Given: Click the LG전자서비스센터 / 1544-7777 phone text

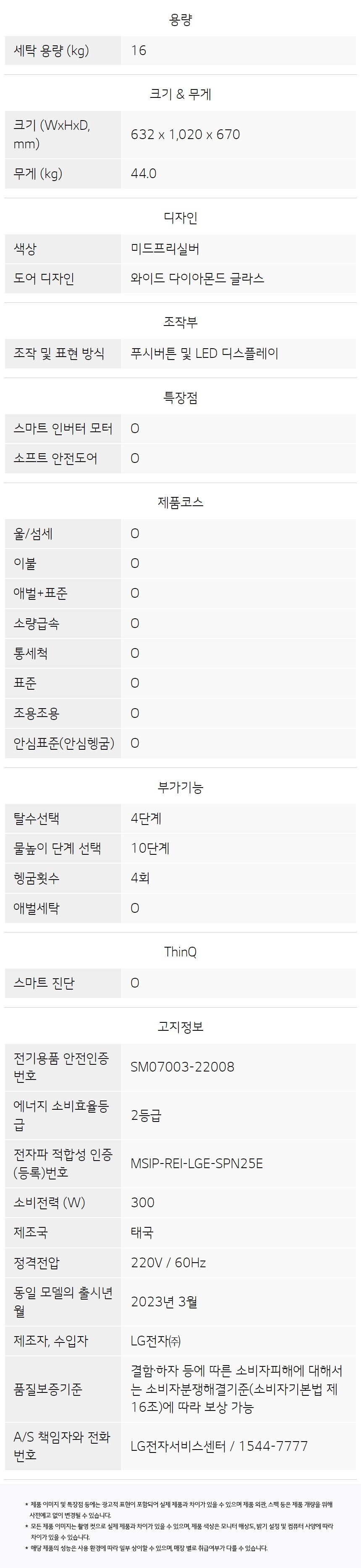Looking at the screenshot, I should [219, 1445].
